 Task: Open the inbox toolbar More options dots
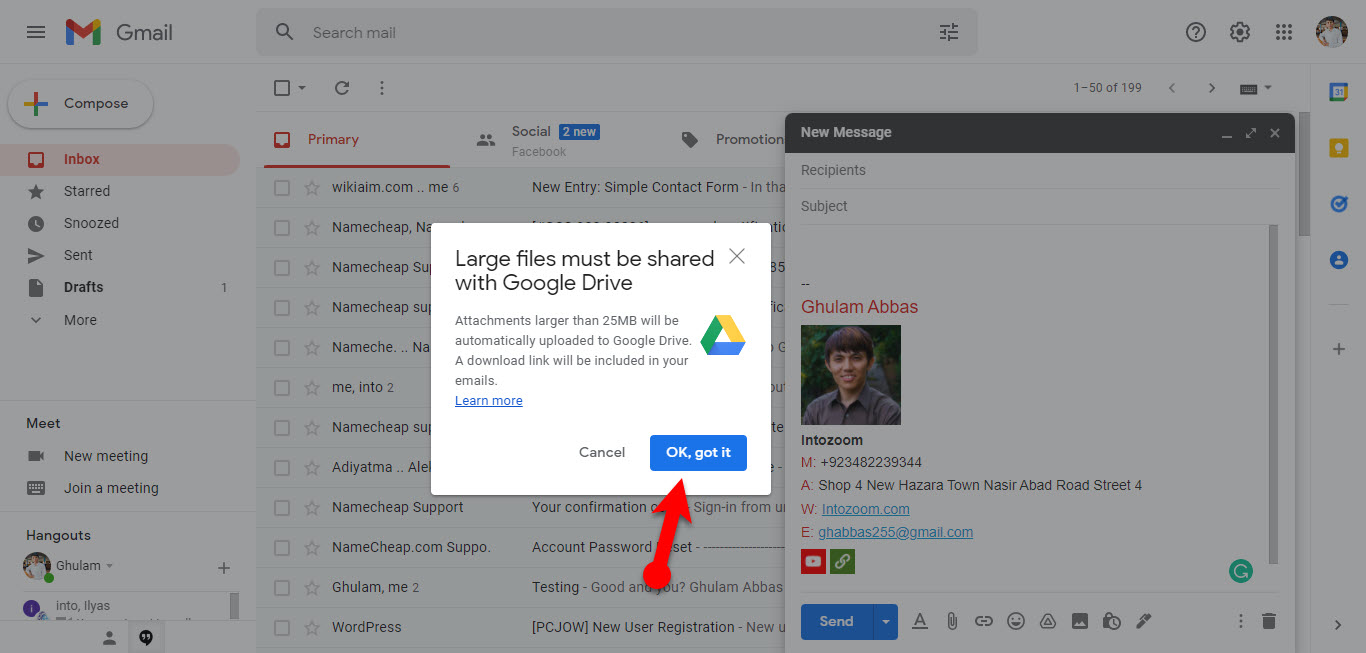click(381, 88)
